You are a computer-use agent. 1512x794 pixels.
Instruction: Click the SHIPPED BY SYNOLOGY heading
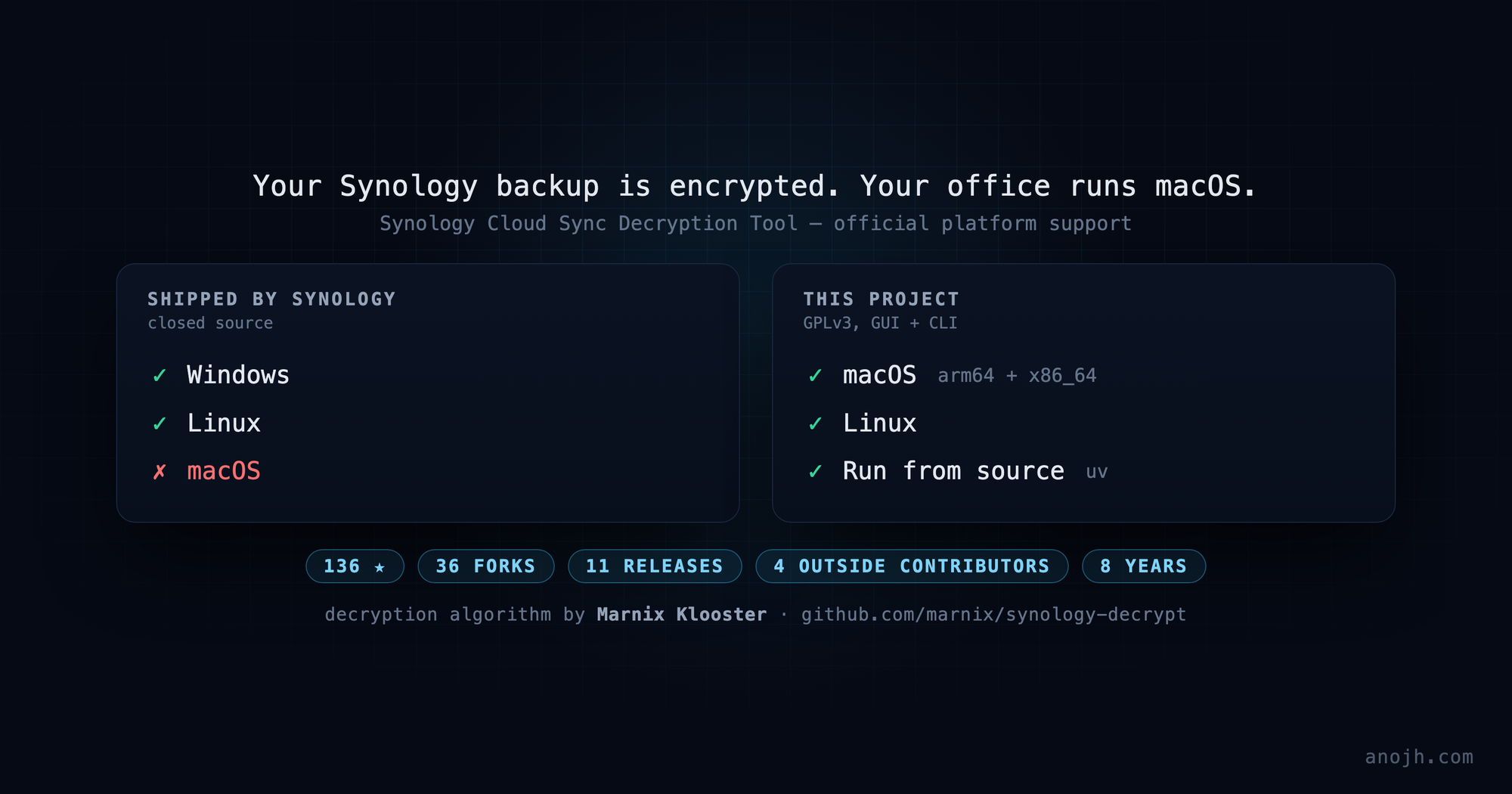(272, 299)
